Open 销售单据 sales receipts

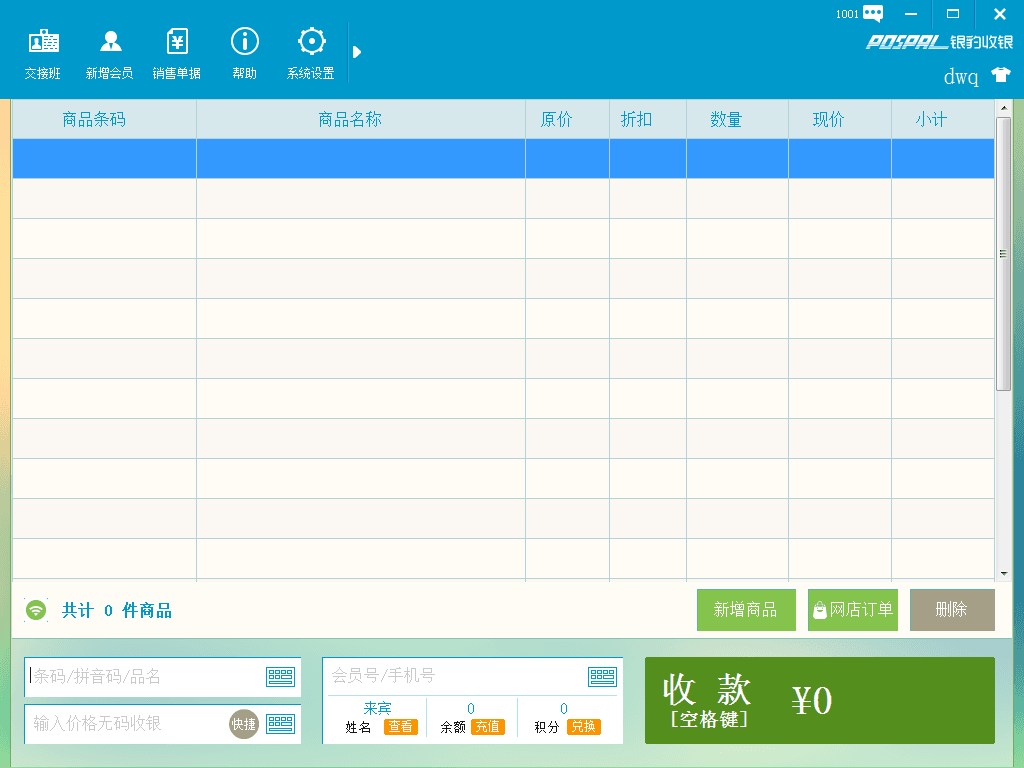(x=177, y=53)
